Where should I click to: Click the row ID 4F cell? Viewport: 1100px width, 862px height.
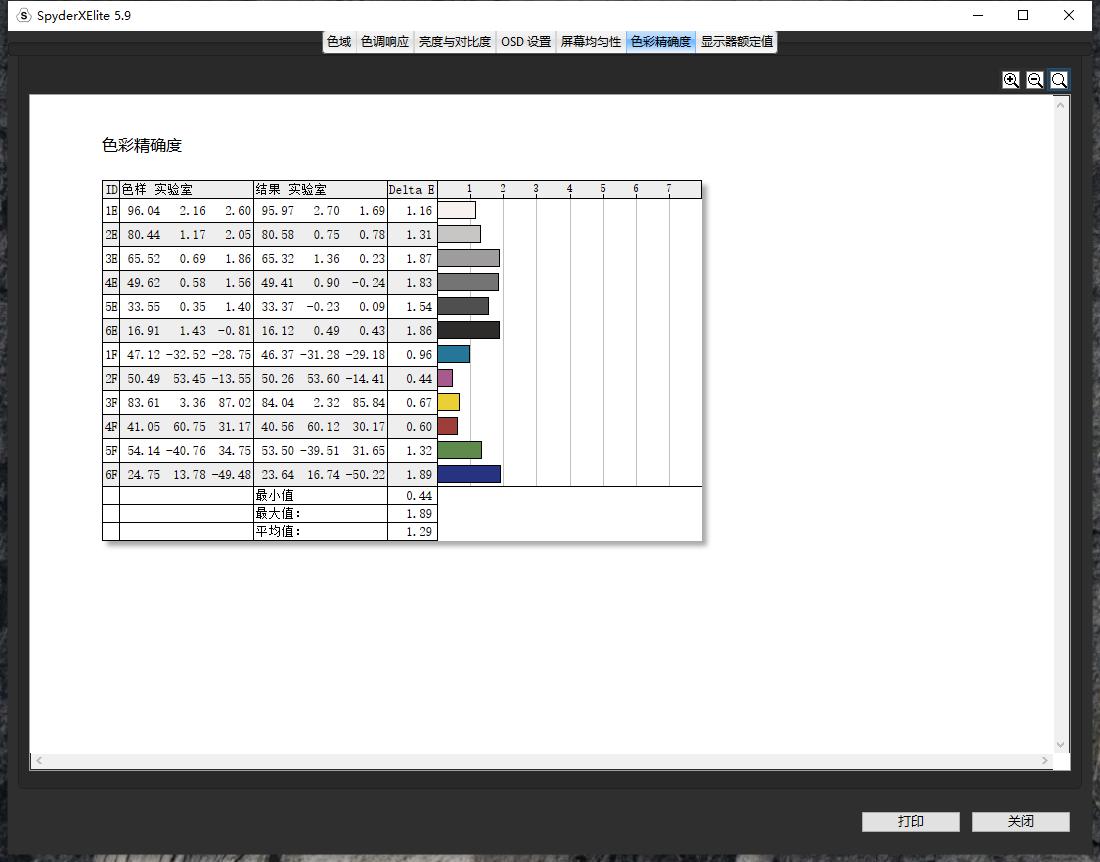(111, 427)
